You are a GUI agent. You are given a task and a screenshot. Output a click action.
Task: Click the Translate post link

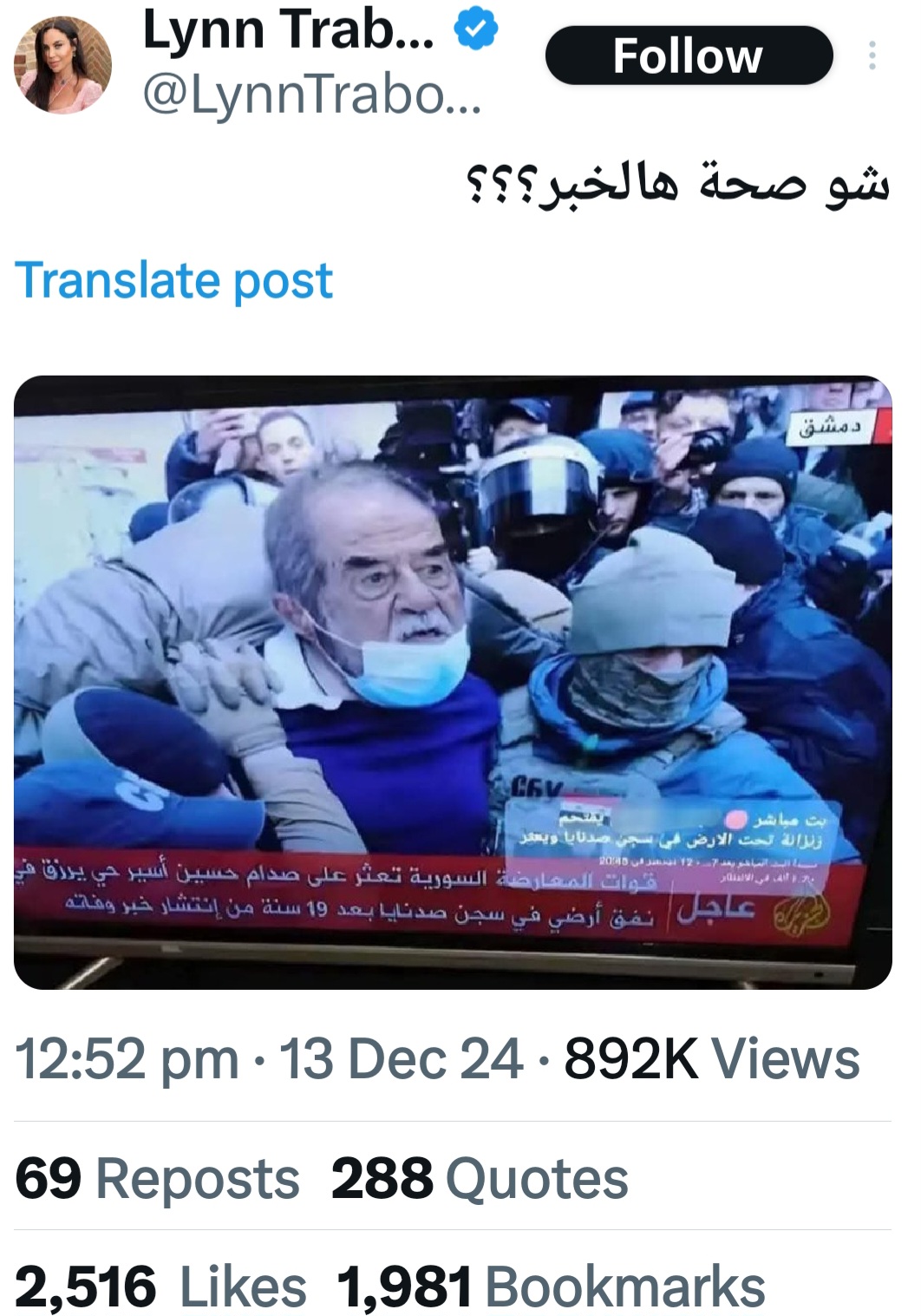click(x=174, y=281)
